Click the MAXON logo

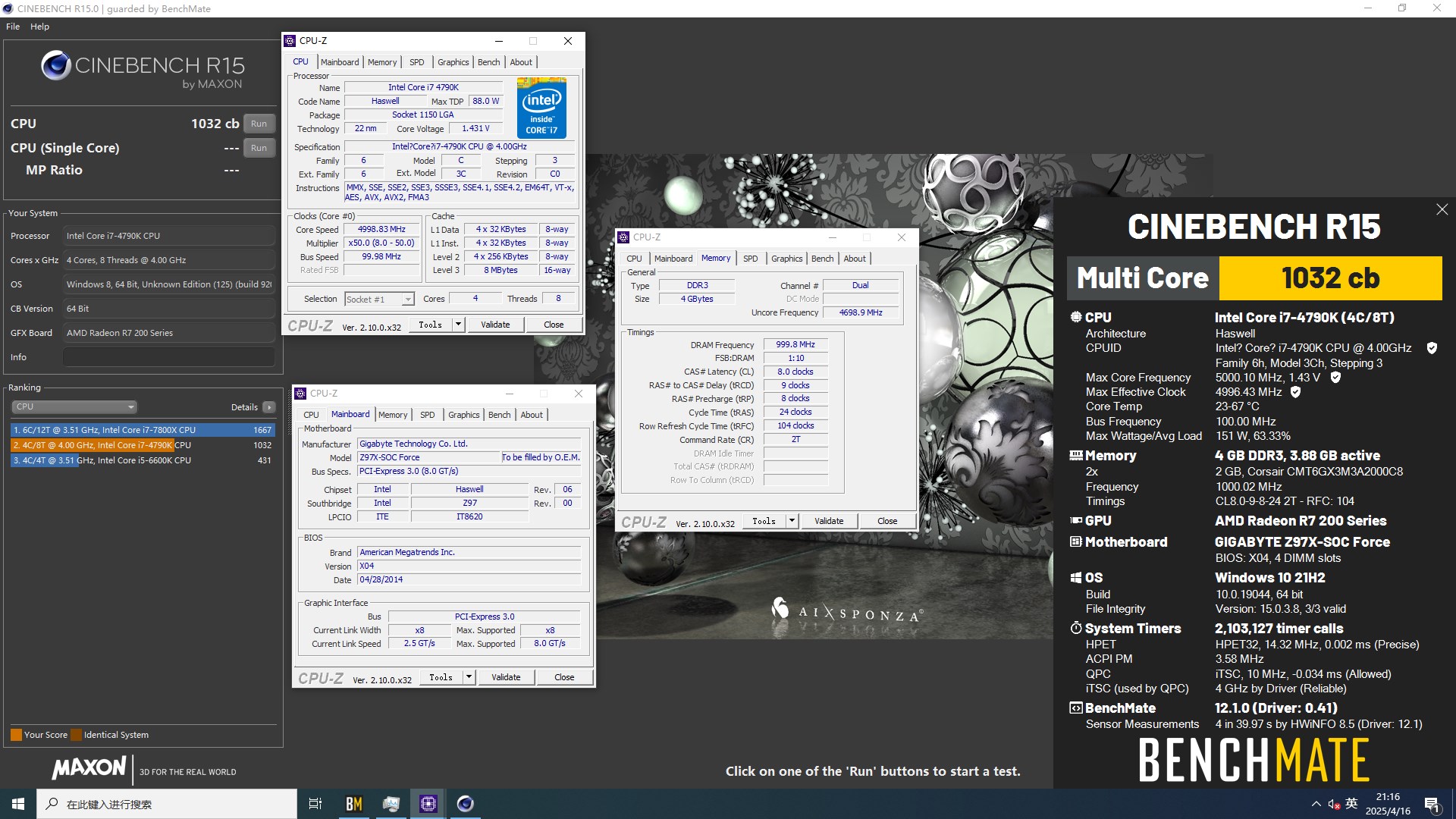click(89, 767)
